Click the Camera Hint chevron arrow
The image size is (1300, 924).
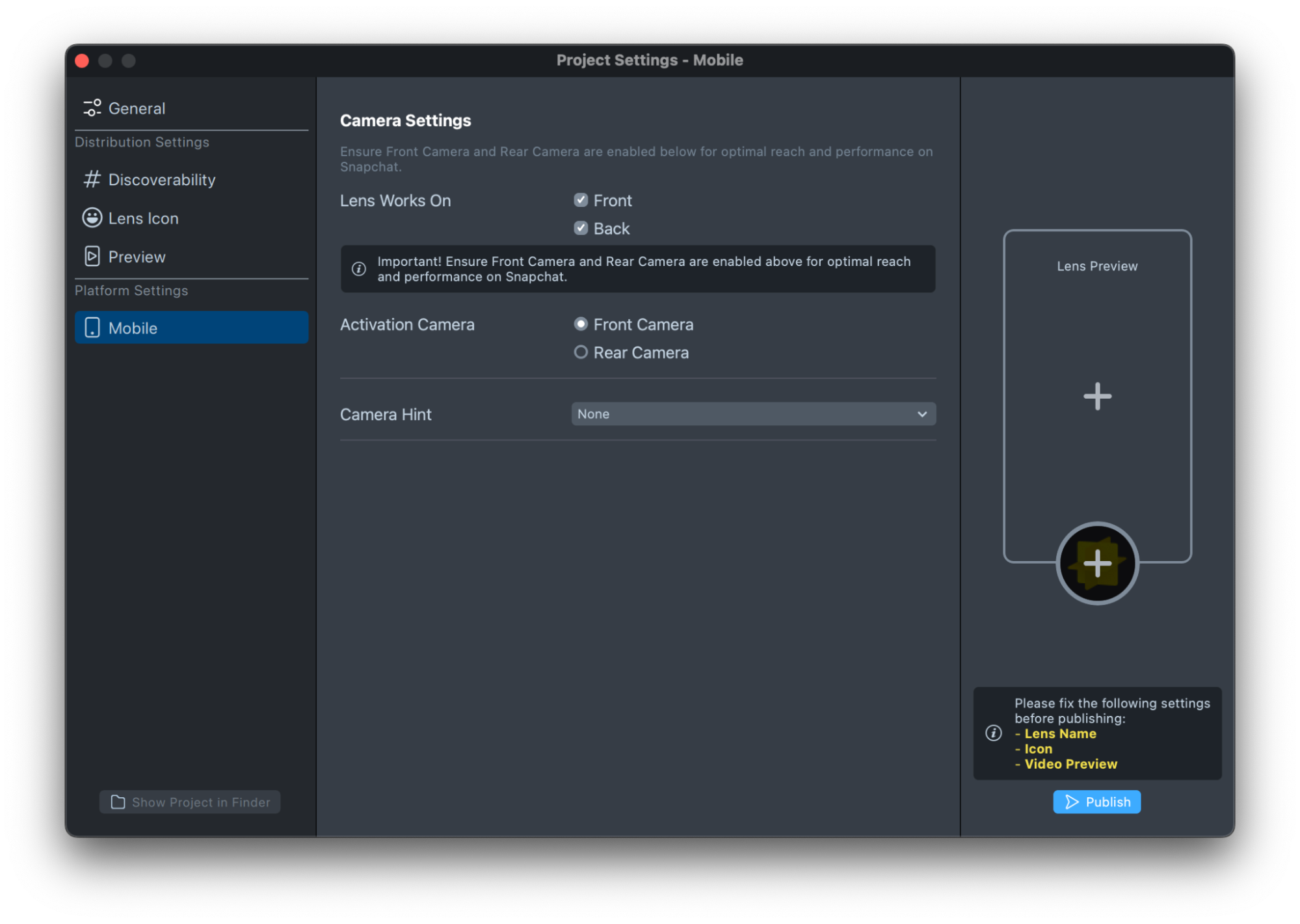click(x=922, y=414)
